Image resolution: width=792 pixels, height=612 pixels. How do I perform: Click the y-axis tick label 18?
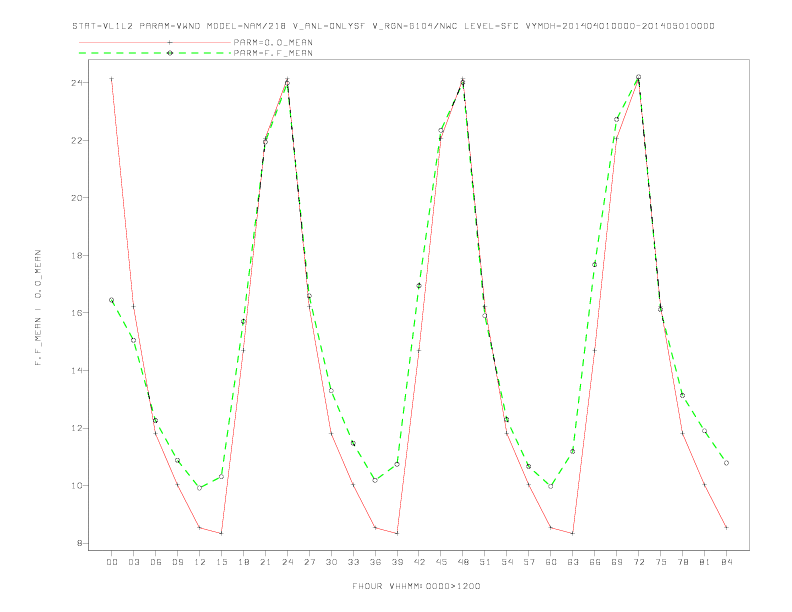(x=76, y=255)
